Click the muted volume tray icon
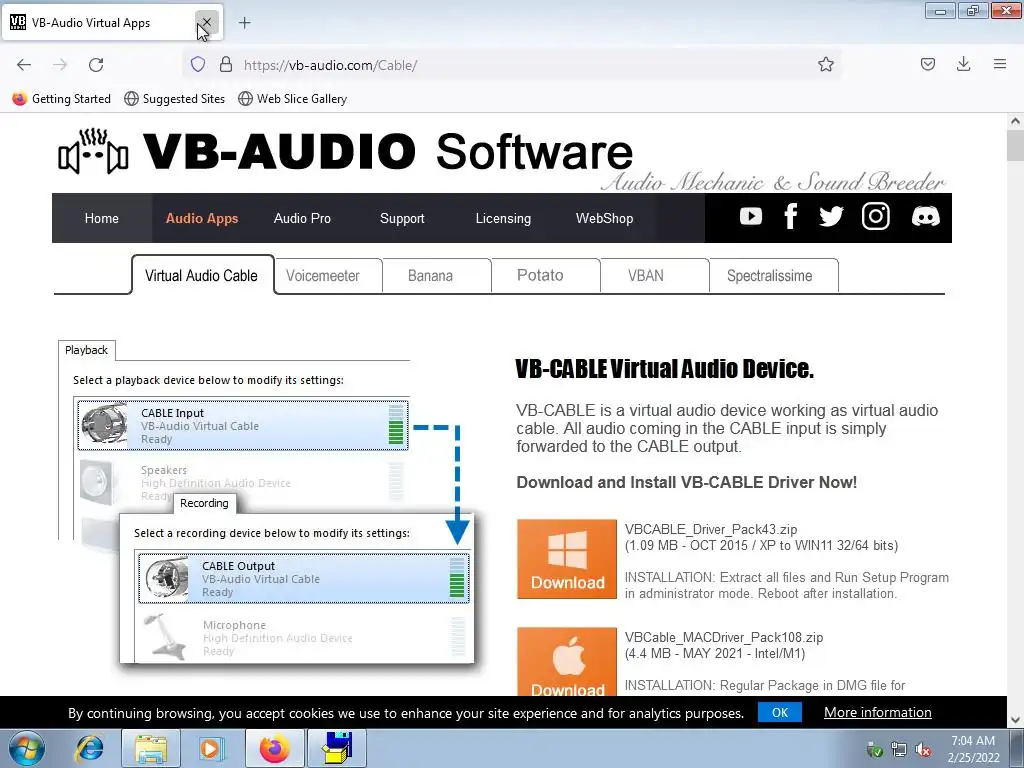This screenshot has height=768, width=1024. click(923, 750)
